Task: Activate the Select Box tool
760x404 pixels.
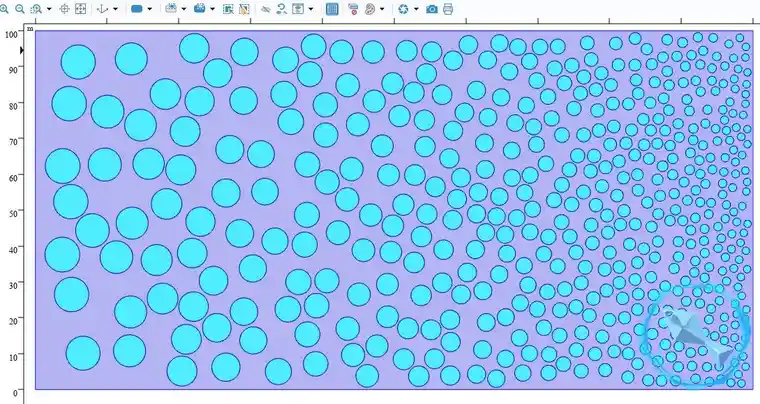Action: point(171,8)
